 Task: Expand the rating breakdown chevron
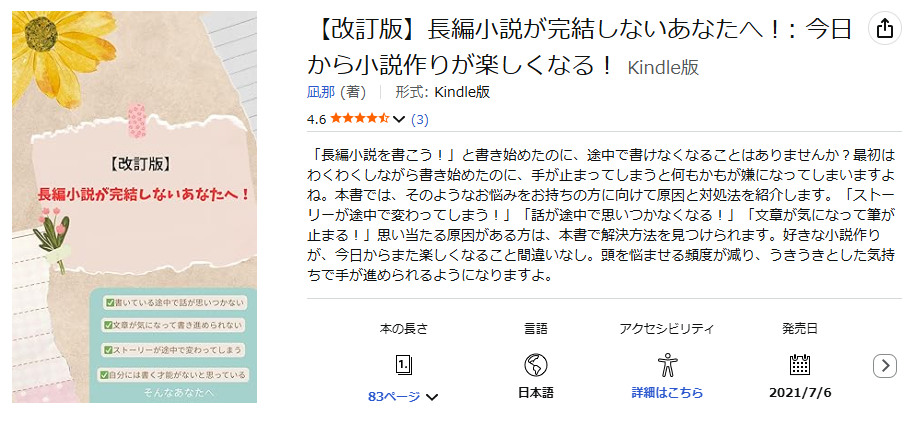click(x=399, y=120)
